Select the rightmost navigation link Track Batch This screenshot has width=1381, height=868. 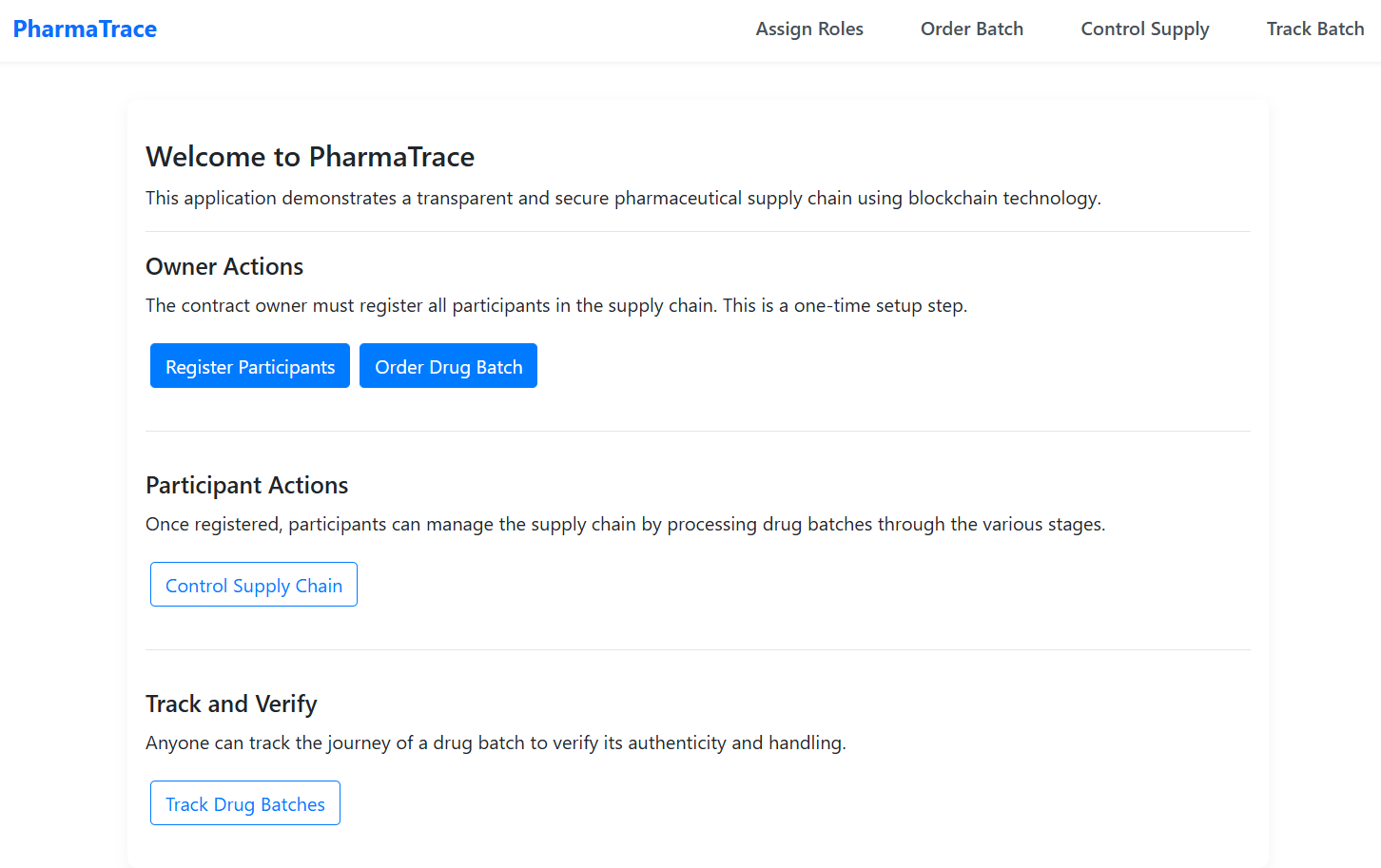[x=1314, y=29]
